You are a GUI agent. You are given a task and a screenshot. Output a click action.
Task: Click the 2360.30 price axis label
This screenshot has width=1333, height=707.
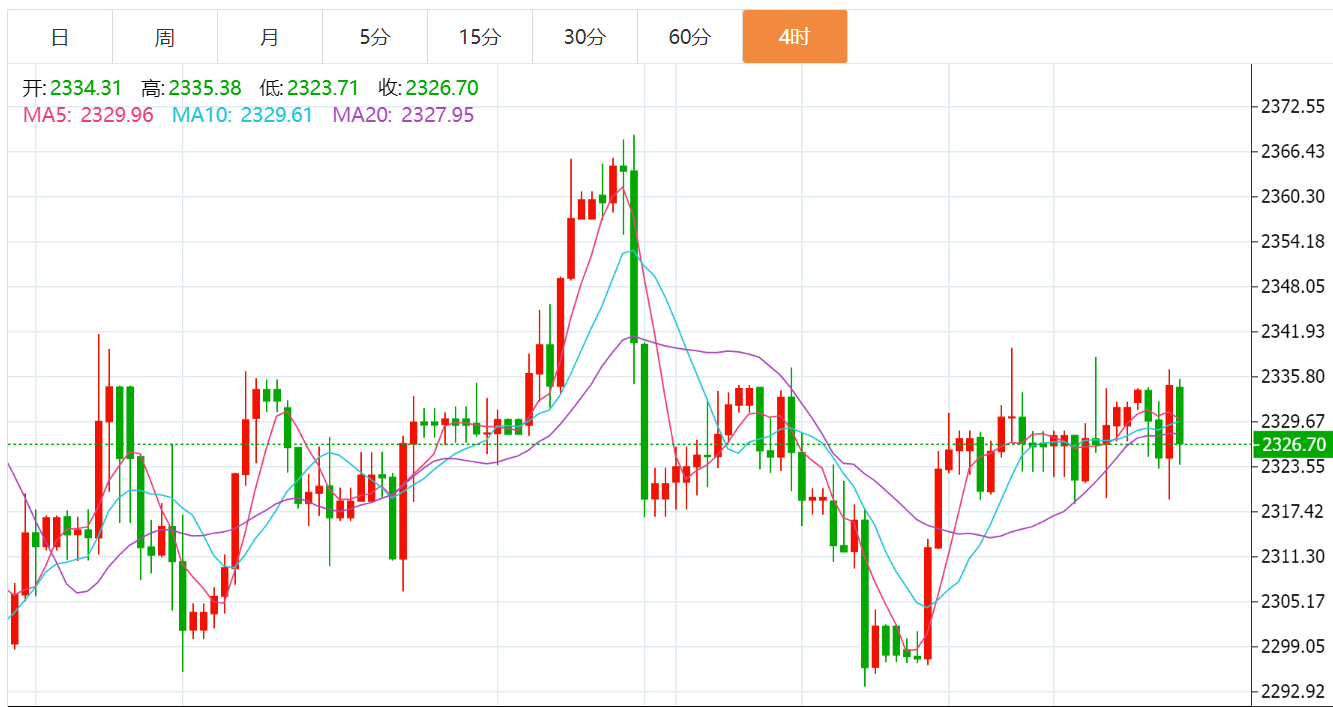(1293, 196)
